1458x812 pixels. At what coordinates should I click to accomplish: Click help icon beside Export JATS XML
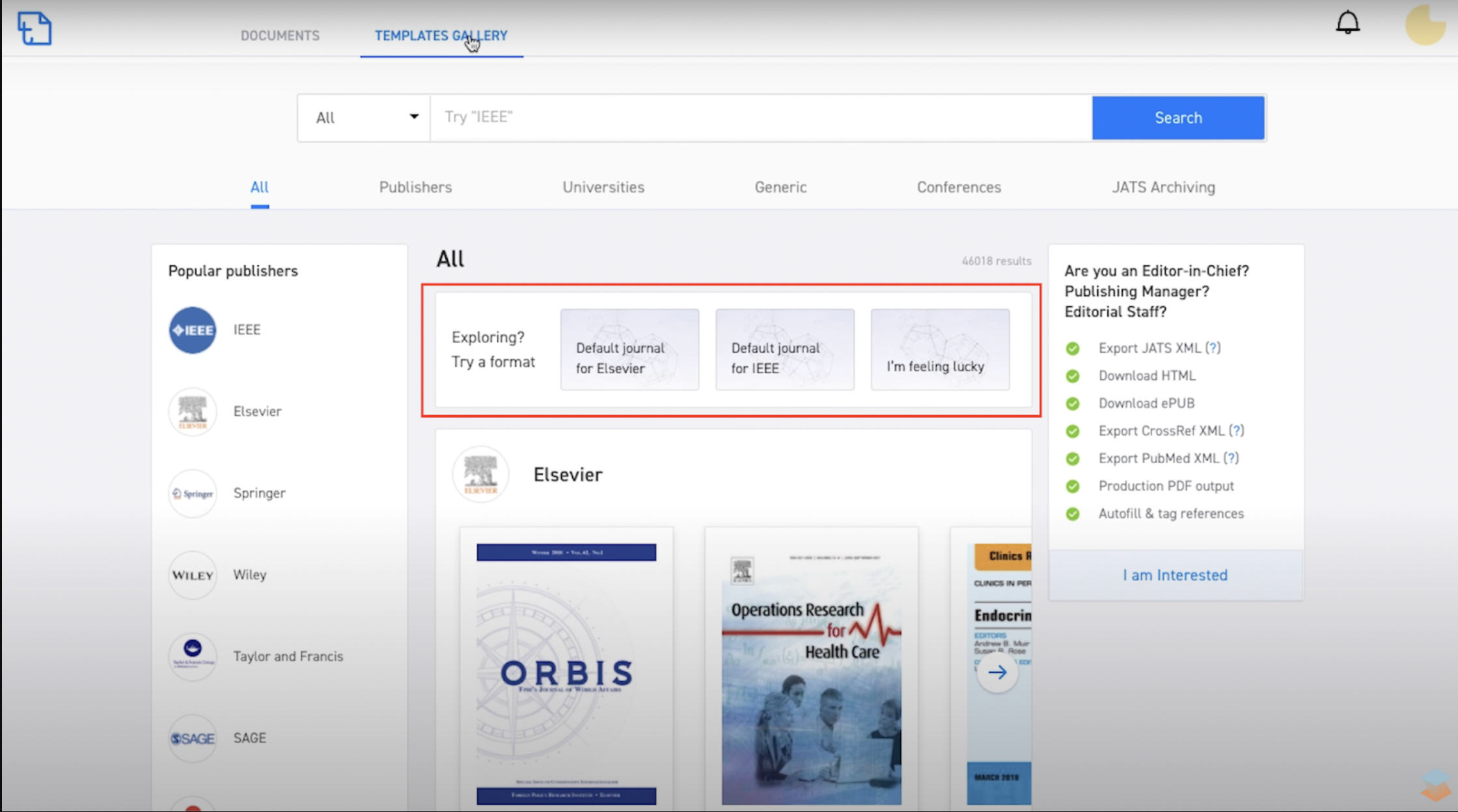tap(1213, 348)
